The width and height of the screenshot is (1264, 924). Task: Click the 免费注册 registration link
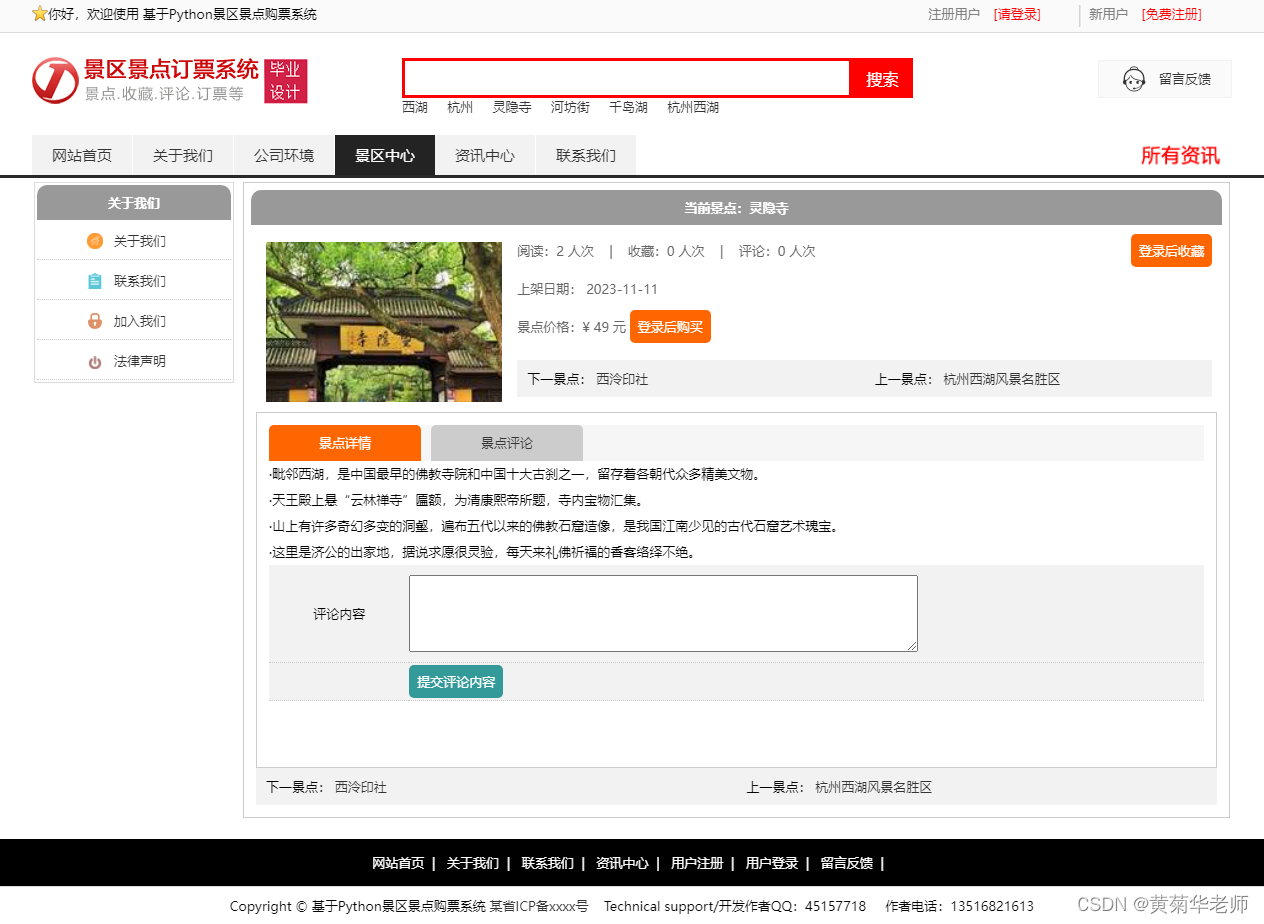click(1171, 15)
